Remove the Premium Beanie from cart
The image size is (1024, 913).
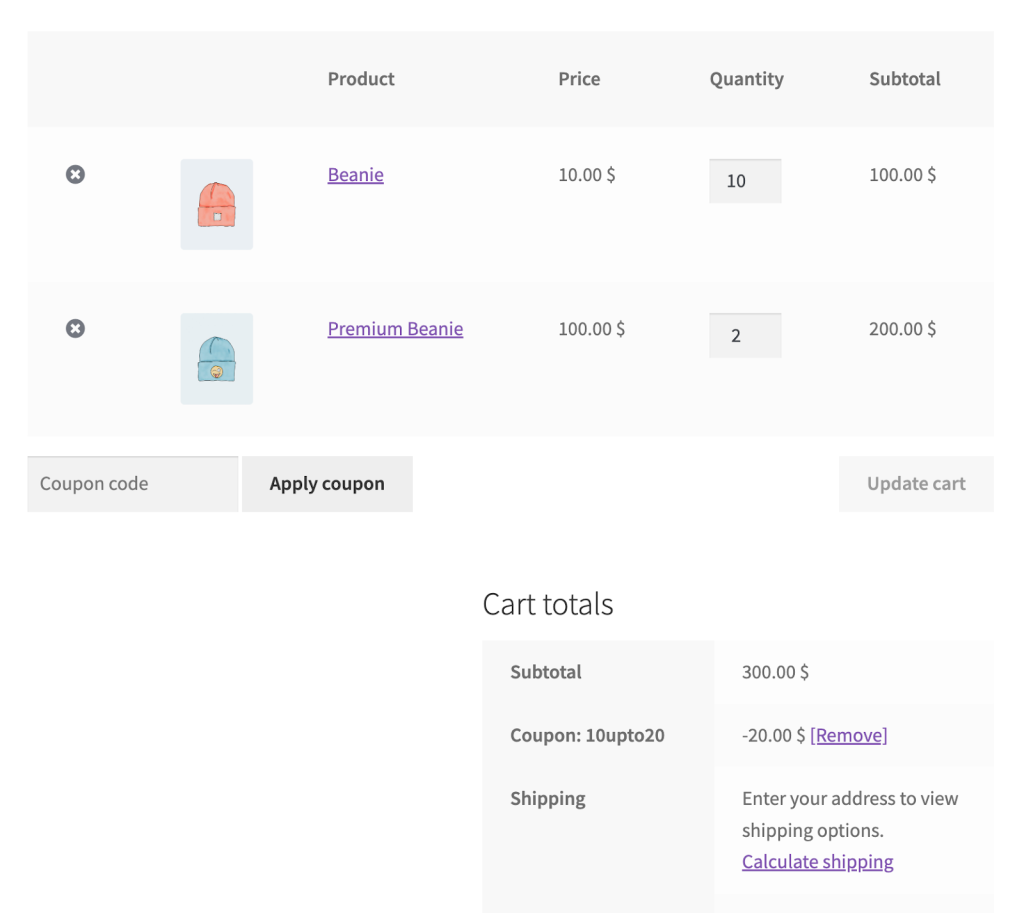tap(75, 329)
